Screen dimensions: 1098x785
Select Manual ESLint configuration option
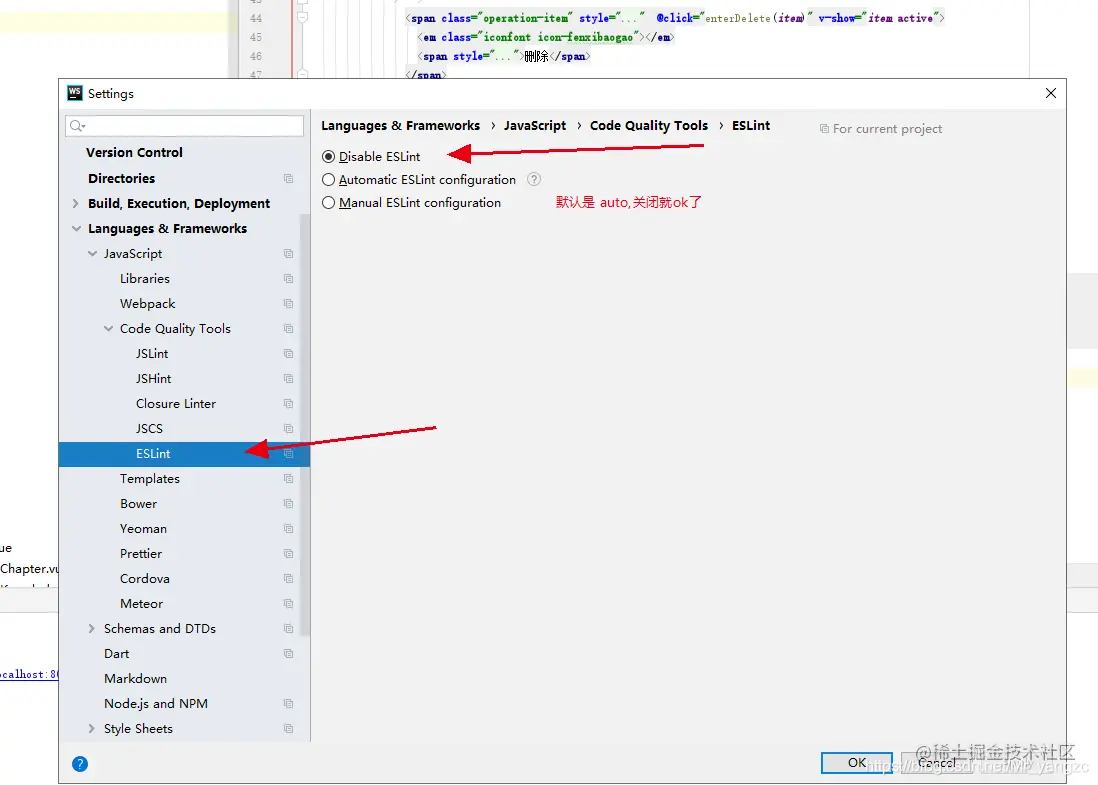(328, 203)
